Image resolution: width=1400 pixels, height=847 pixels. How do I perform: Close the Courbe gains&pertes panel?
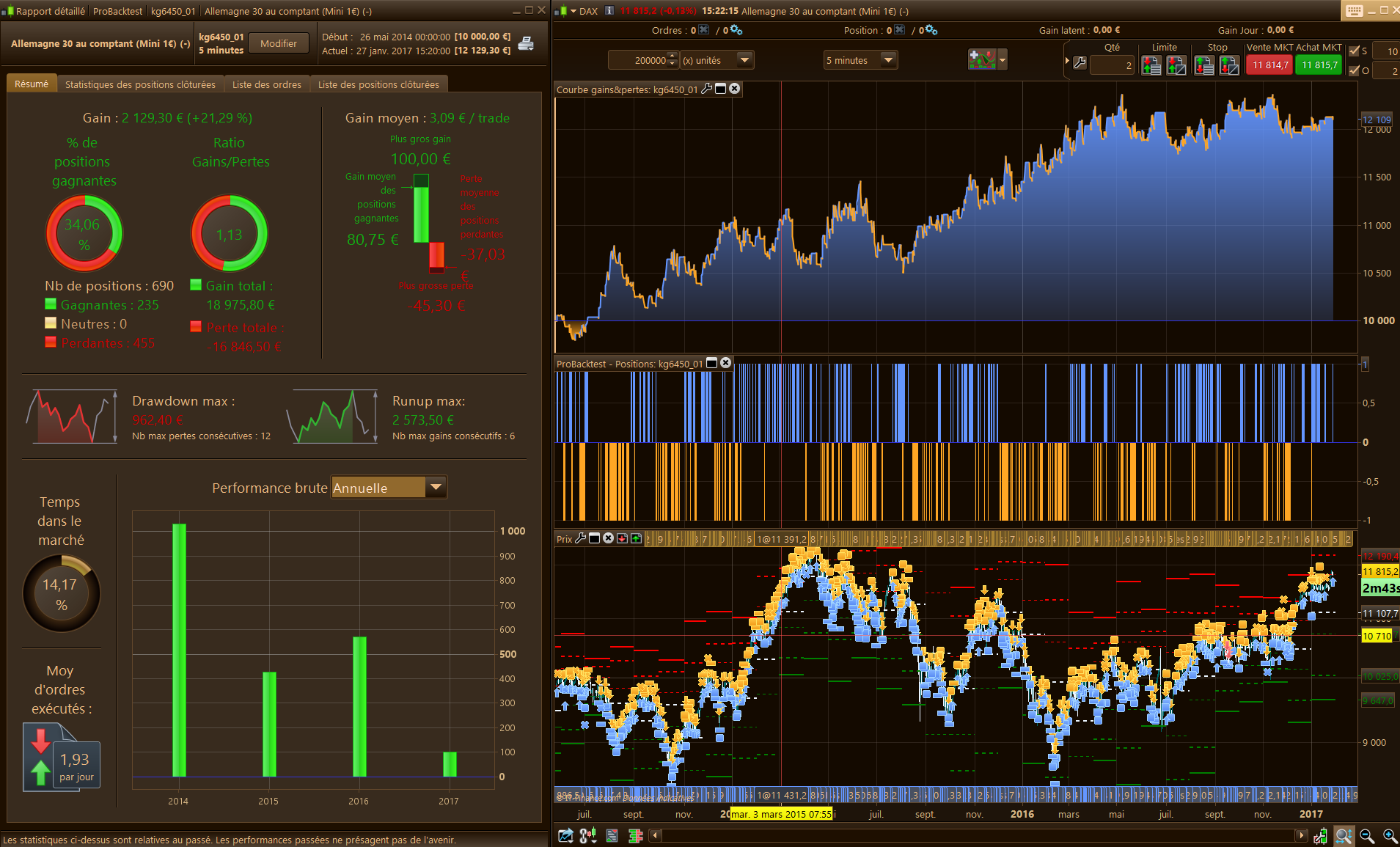pyautogui.click(x=734, y=89)
